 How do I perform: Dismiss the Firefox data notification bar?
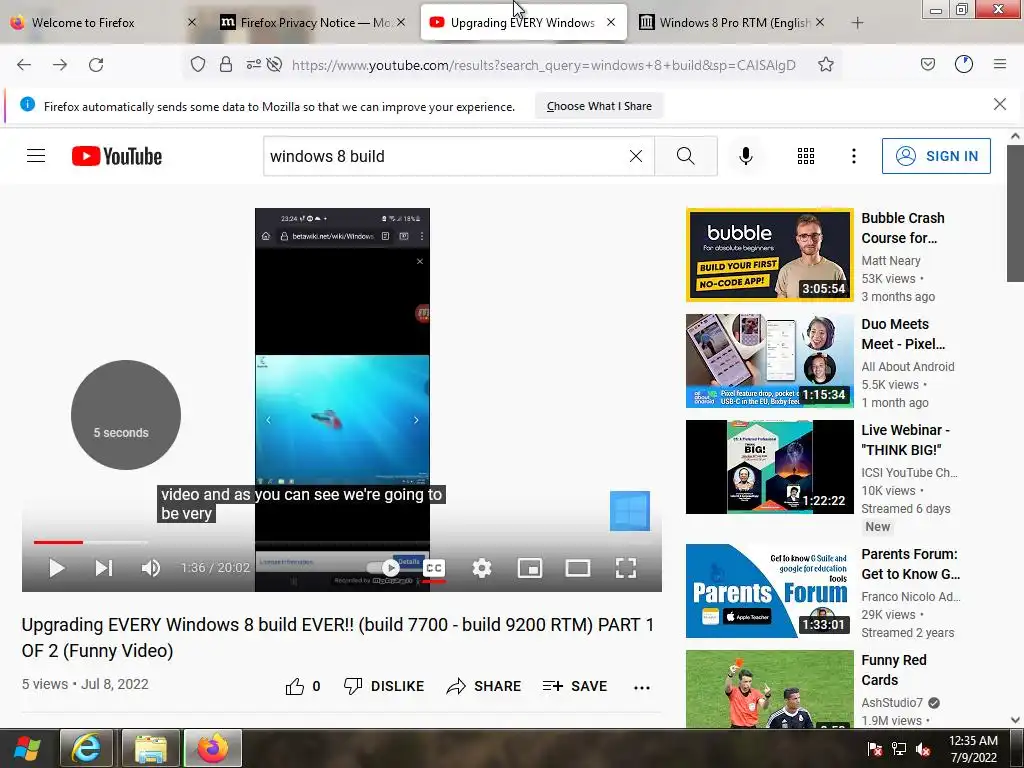pyautogui.click(x=1000, y=104)
